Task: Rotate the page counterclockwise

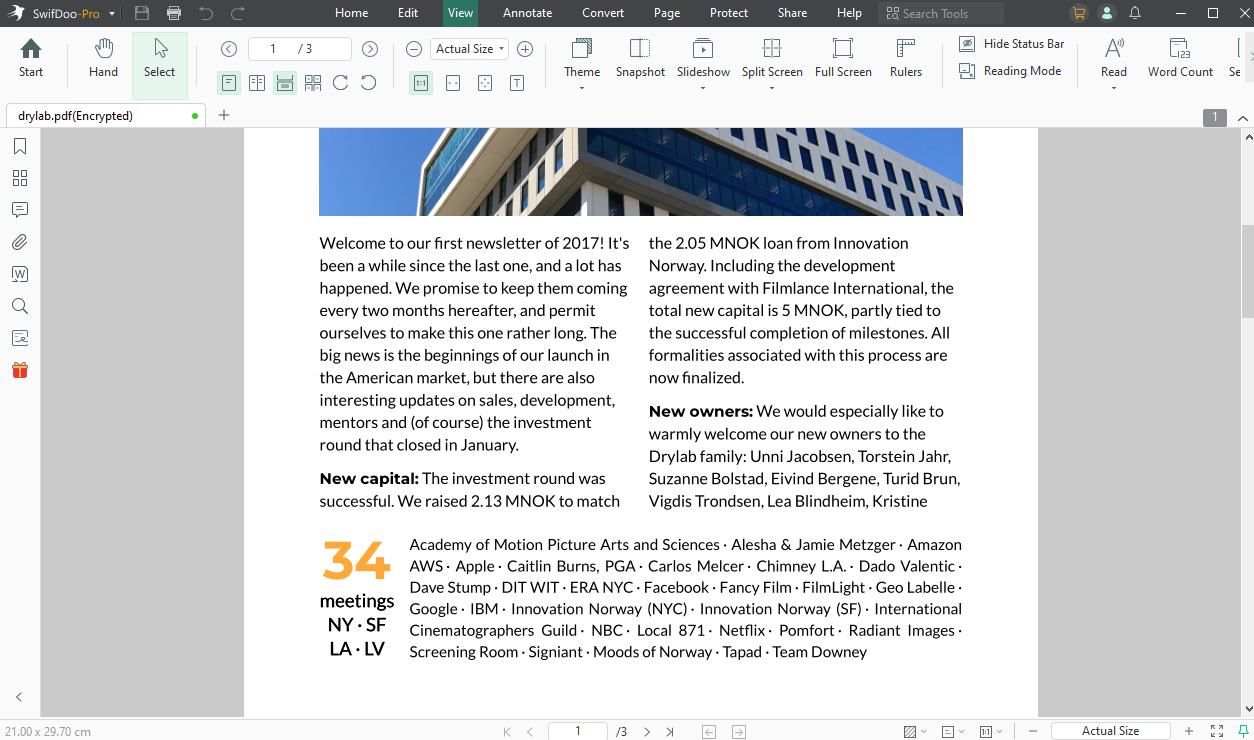Action: tap(368, 83)
